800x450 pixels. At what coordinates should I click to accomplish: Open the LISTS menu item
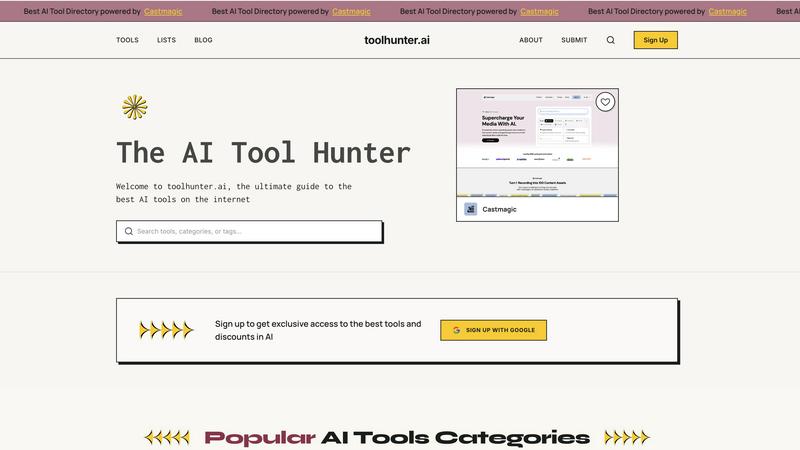166,40
